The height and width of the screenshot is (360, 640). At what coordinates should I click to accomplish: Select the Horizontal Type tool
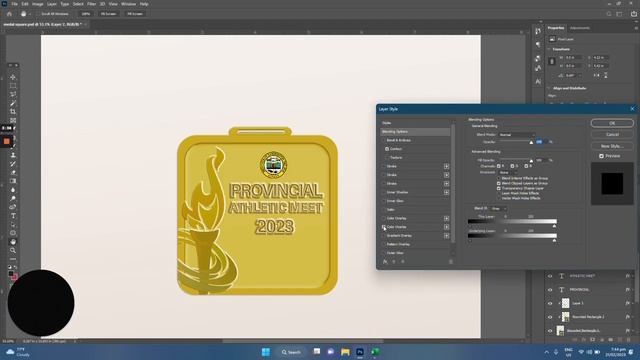pos(13,216)
